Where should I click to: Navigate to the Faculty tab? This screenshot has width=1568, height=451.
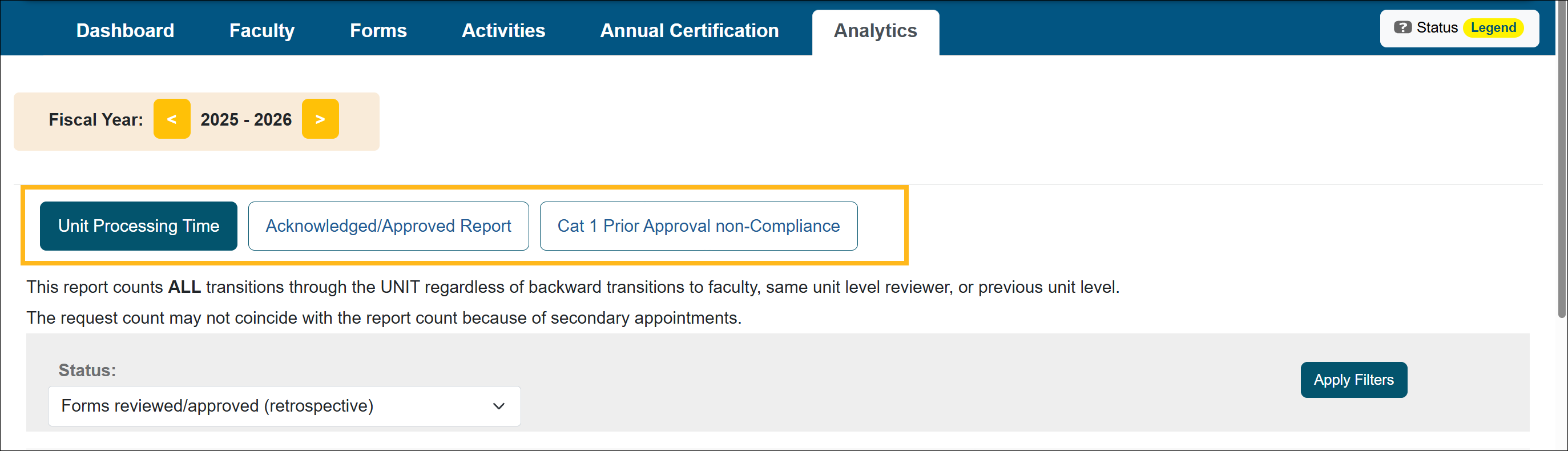(x=262, y=30)
